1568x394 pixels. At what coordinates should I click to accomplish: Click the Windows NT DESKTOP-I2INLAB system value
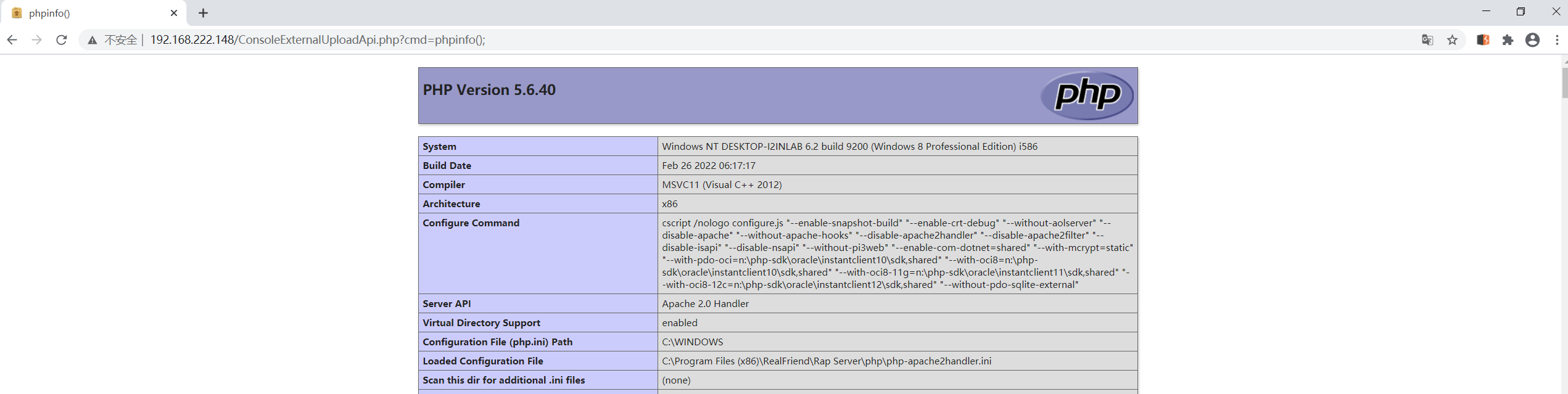[850, 147]
